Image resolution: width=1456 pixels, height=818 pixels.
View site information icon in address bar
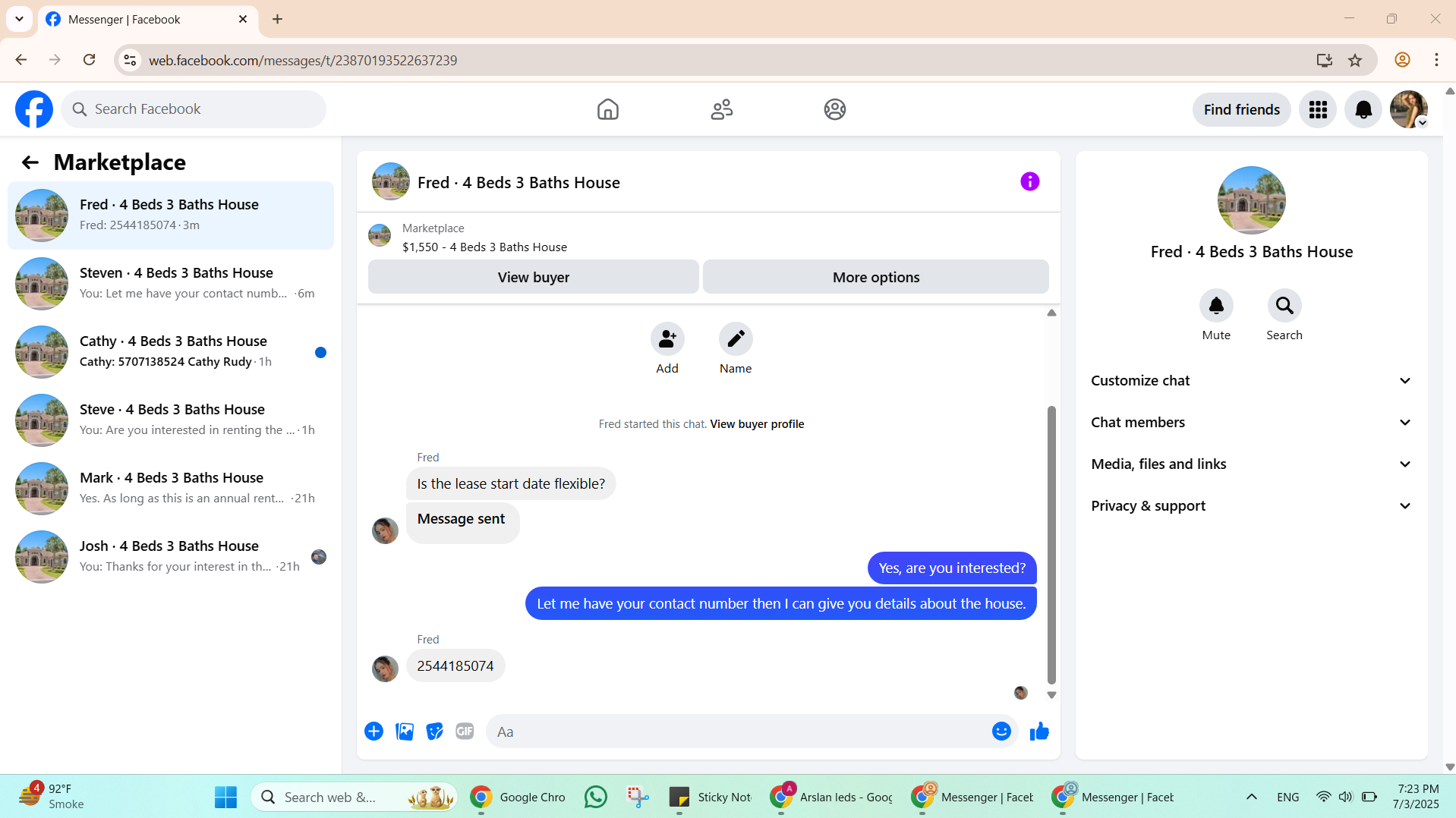[x=131, y=60]
